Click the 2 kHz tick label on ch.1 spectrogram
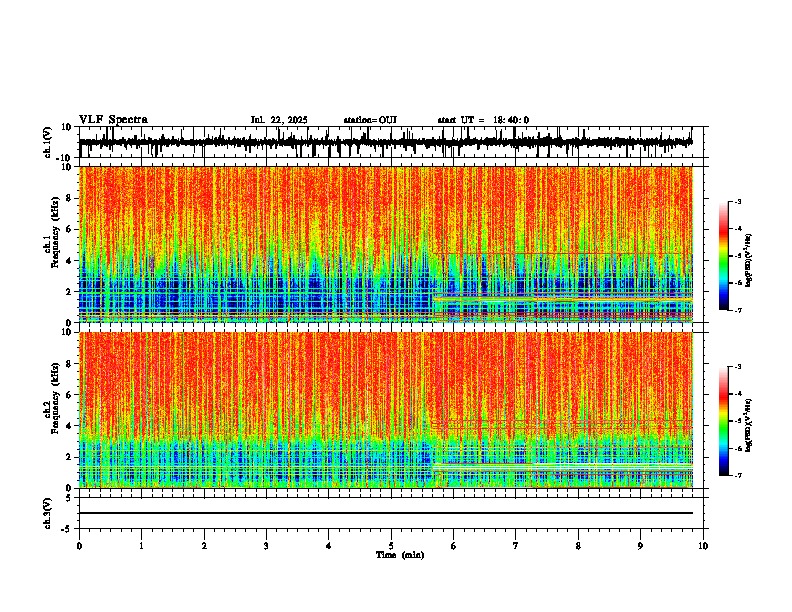This screenshot has height=612, width=792. pos(70,292)
